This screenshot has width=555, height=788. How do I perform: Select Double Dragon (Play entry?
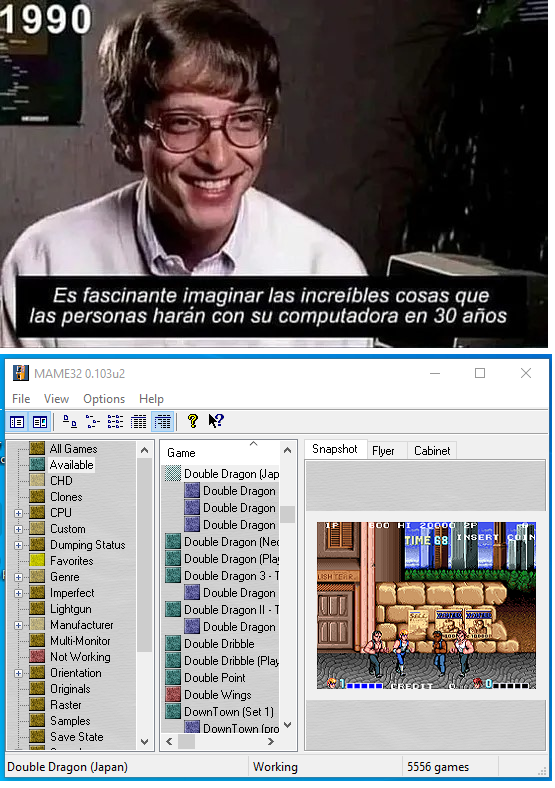tap(231, 559)
